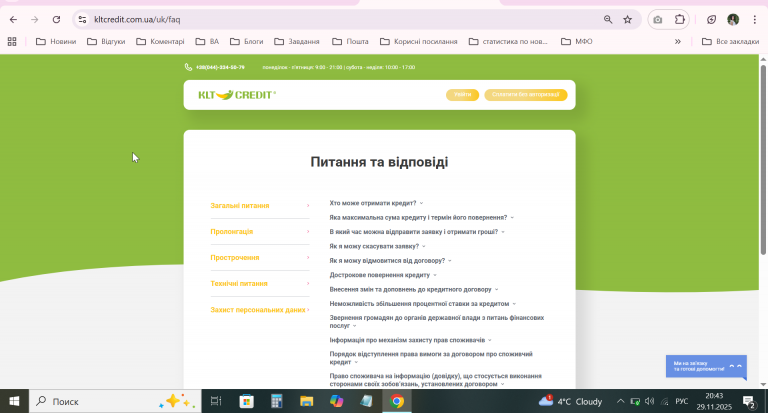Screen dimensions: 768x413
Task: Click the Windows 'Поиск' search box
Action: pos(115,401)
